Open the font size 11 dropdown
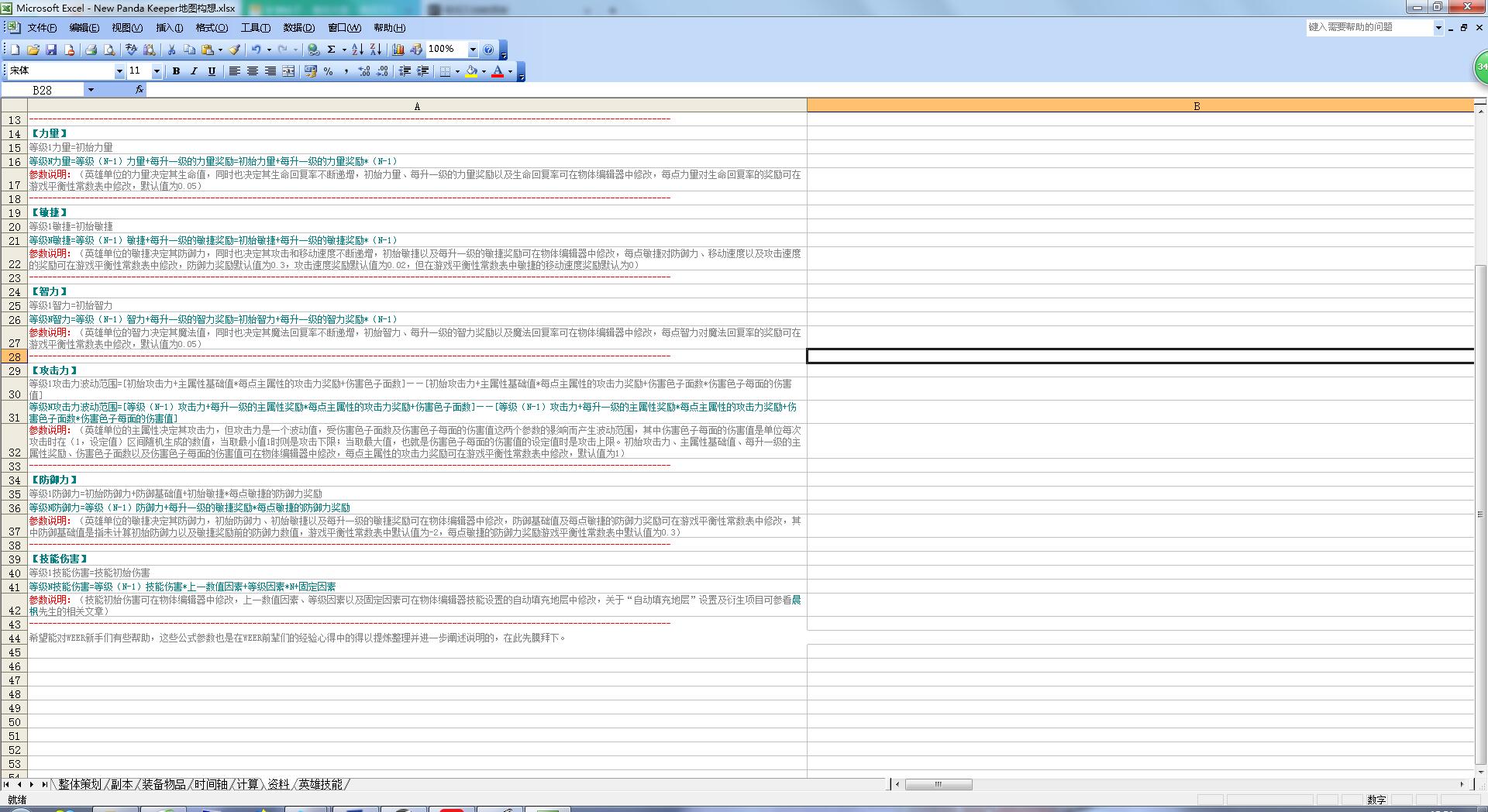Viewport: 1488px width, 812px height. 157,71
